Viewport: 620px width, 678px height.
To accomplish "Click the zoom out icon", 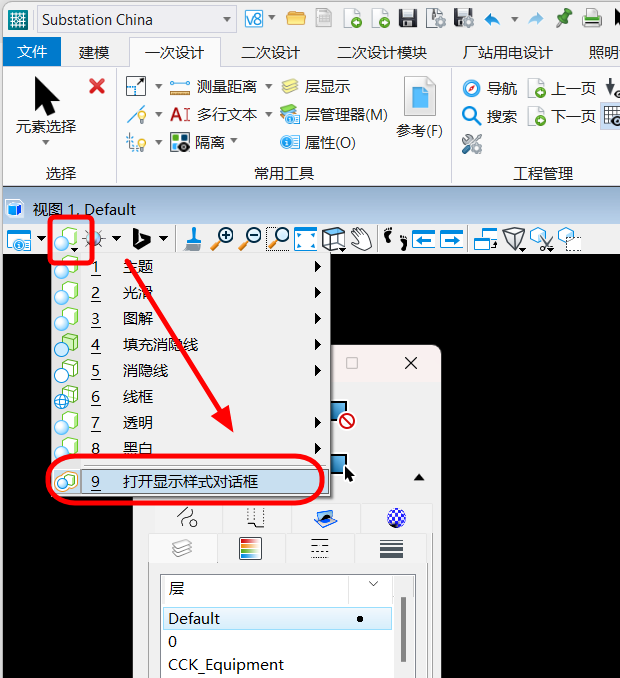I will [250, 239].
